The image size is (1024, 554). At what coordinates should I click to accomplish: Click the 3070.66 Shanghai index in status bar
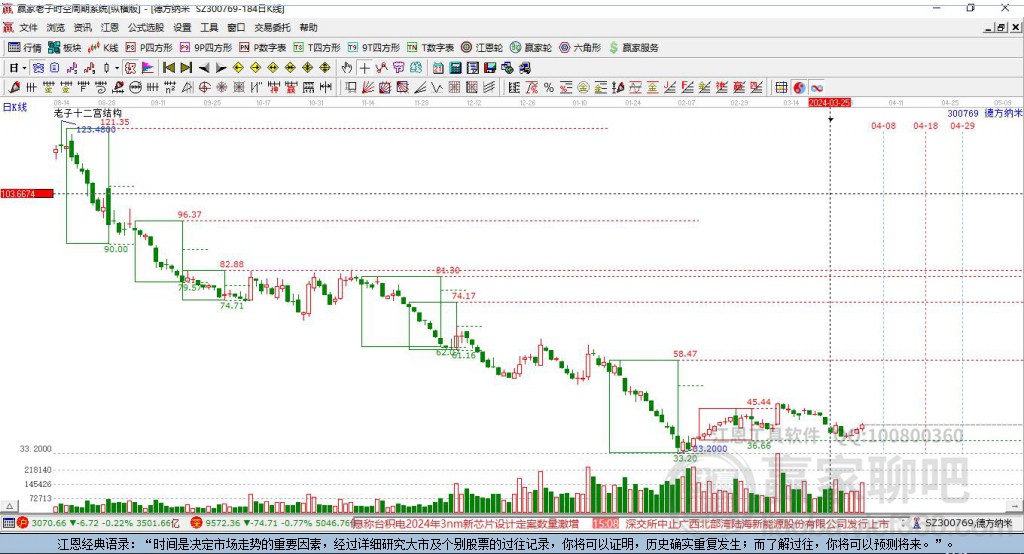[49, 523]
